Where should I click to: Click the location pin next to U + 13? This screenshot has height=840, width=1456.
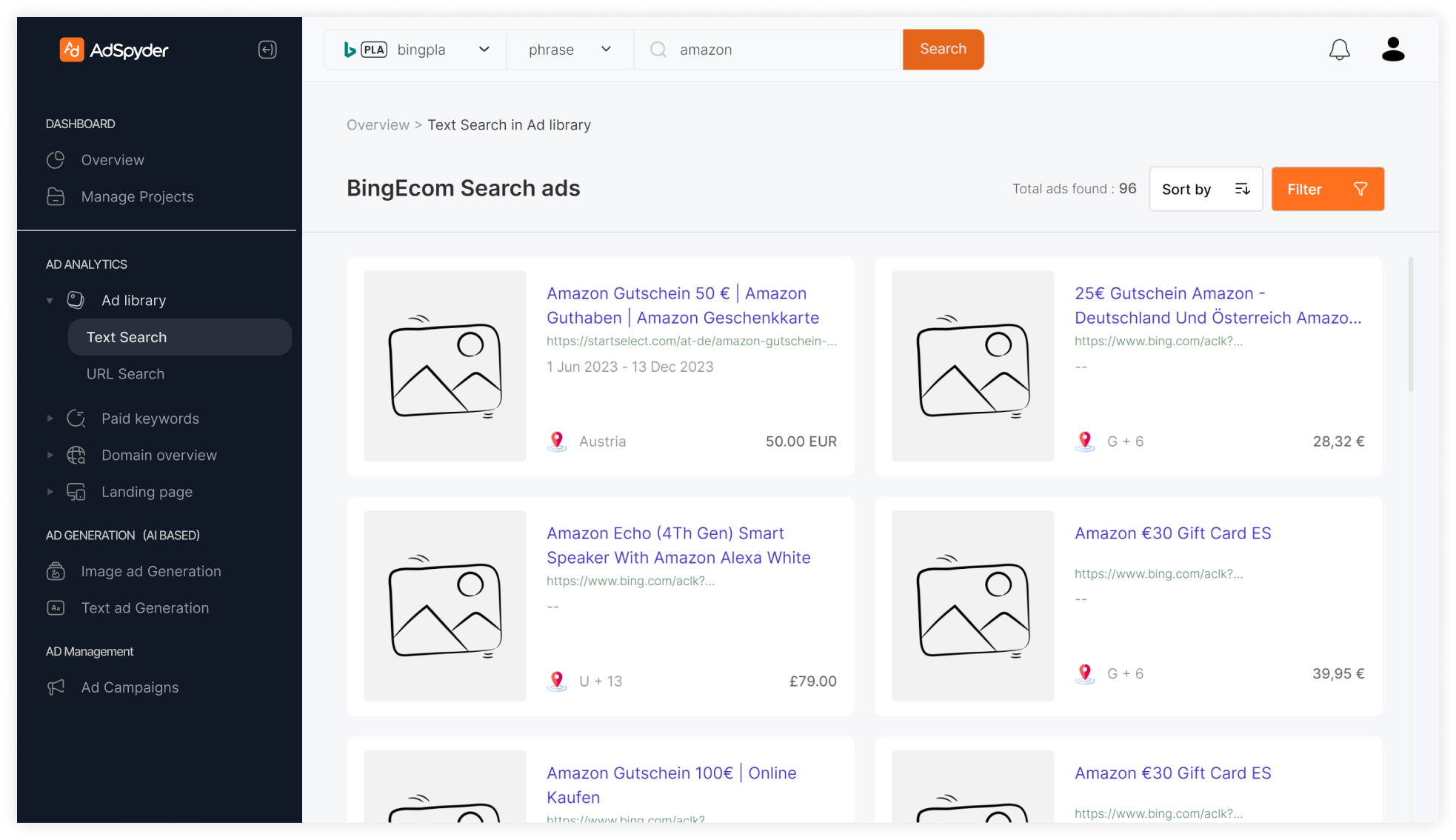(557, 681)
